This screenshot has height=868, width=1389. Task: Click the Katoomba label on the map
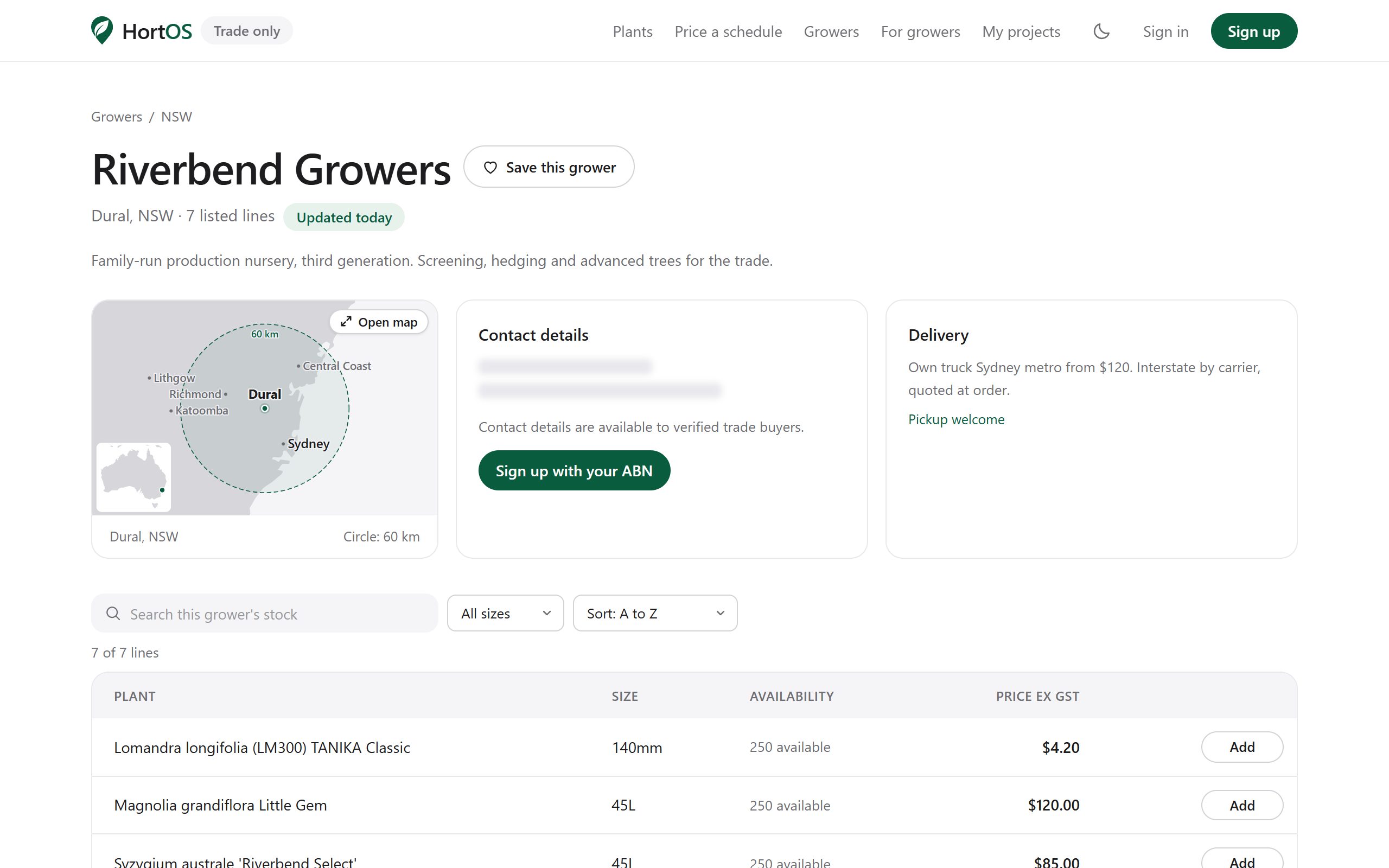(x=201, y=411)
